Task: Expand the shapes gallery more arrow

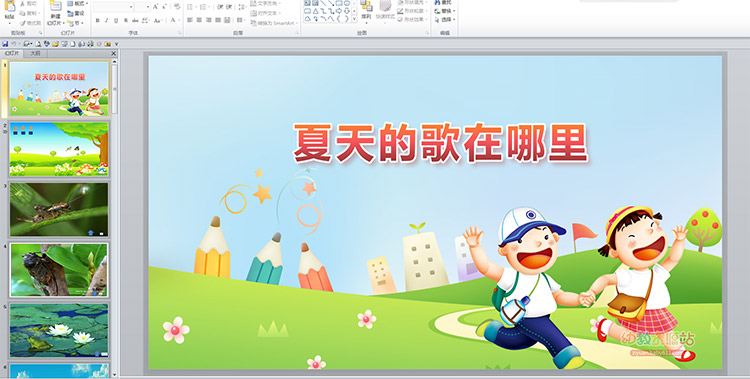Action: pos(354,19)
